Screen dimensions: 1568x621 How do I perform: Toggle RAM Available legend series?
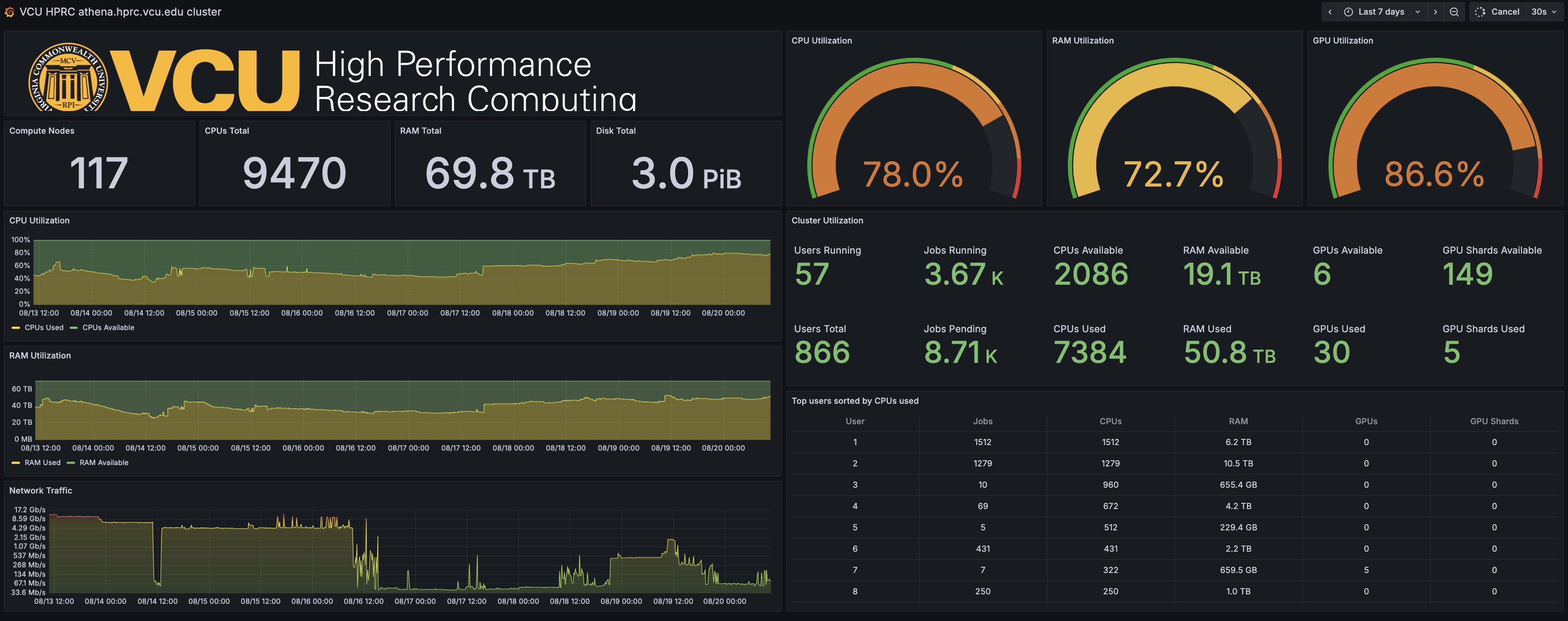click(x=103, y=463)
